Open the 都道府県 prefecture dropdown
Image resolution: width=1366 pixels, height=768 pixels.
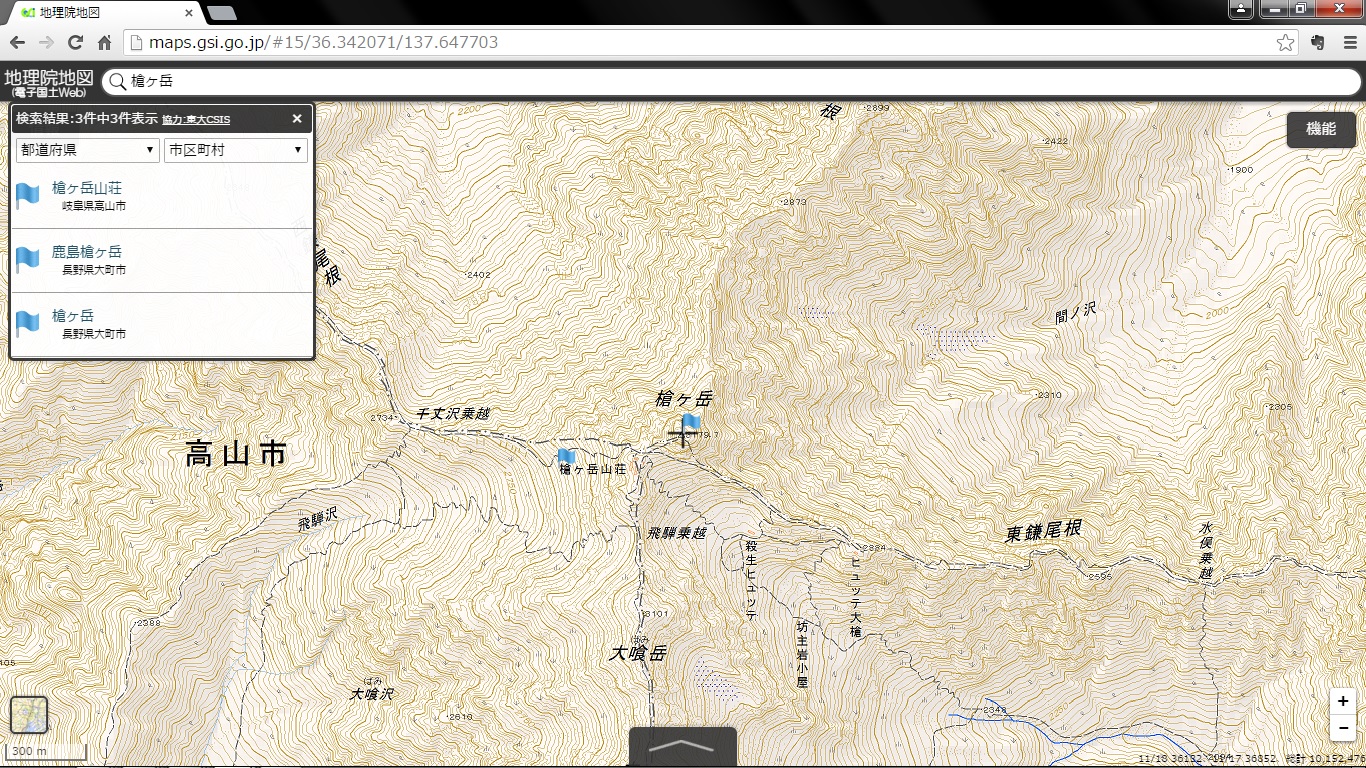[88, 150]
